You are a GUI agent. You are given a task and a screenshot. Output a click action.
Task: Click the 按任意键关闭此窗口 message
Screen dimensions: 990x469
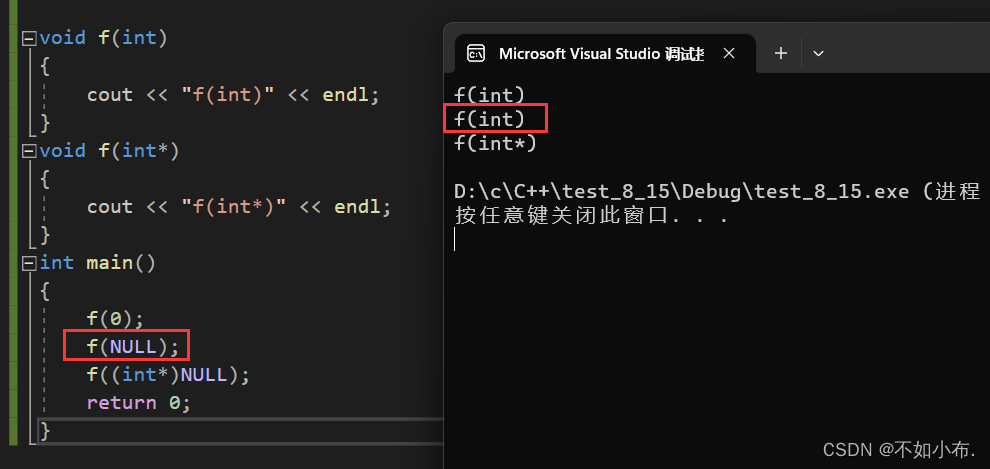click(x=590, y=215)
